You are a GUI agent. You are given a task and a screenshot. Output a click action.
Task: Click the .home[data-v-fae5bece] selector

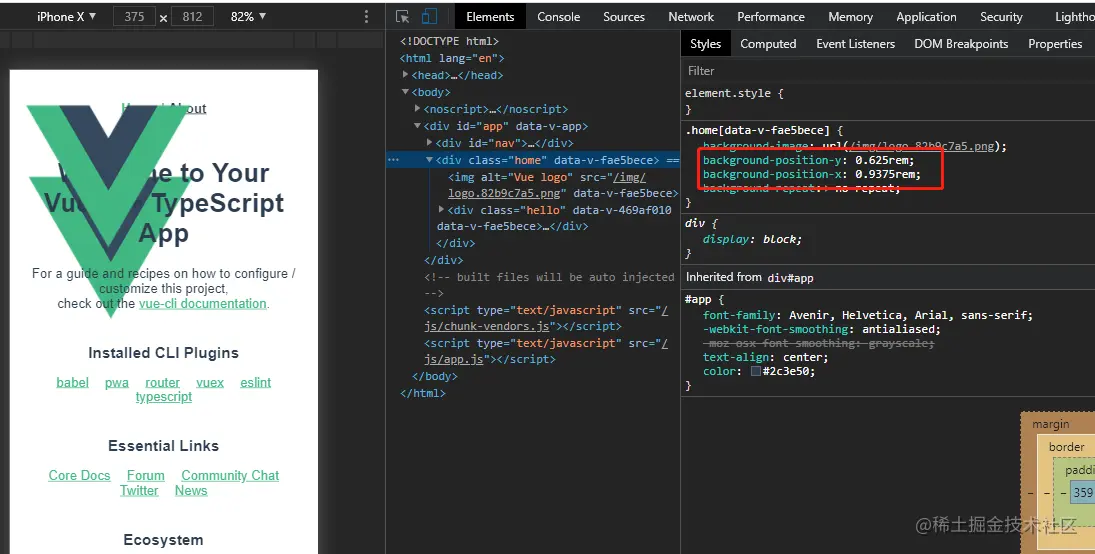[757, 130]
